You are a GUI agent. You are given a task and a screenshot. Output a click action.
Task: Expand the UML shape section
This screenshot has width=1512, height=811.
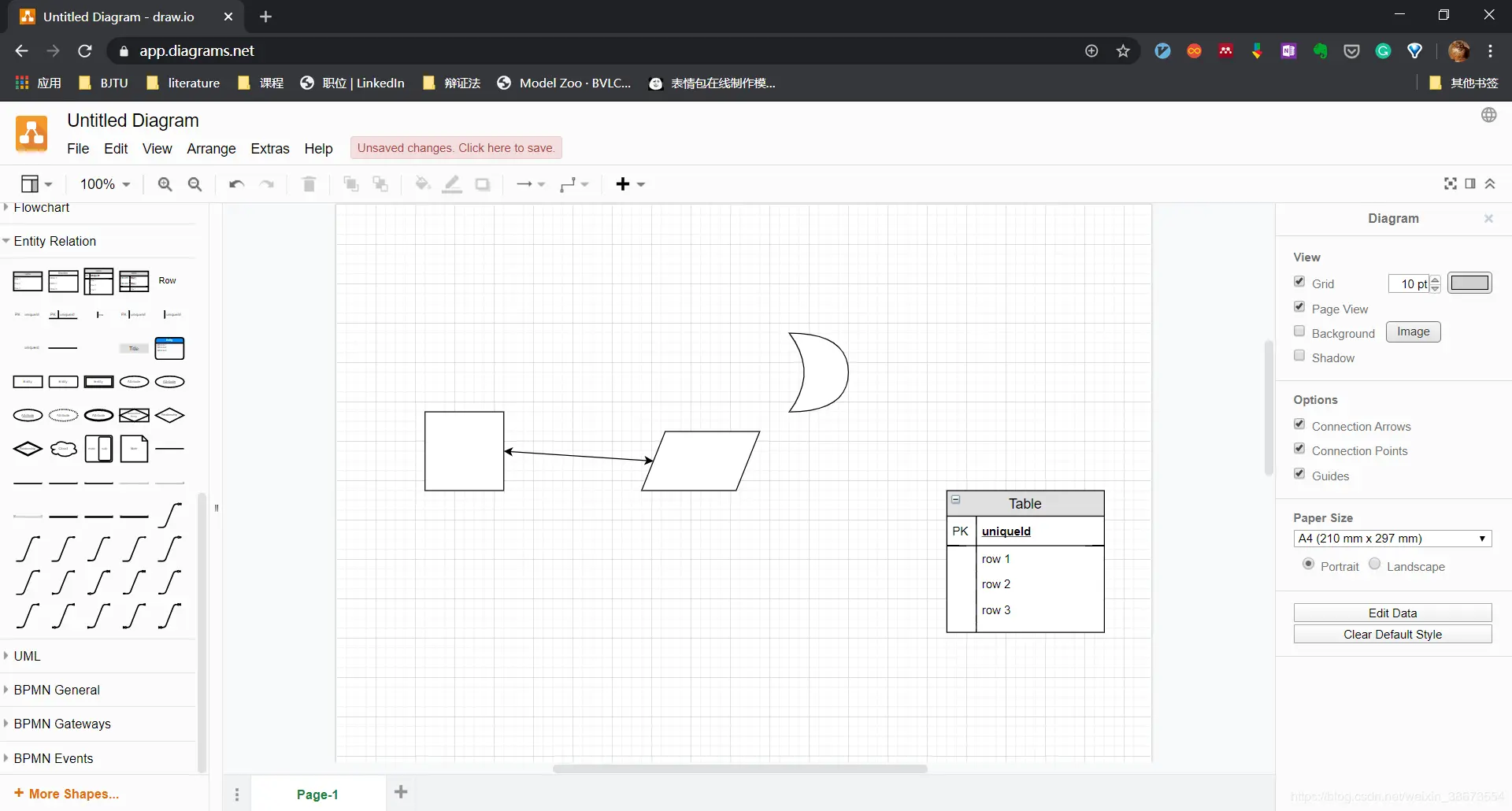28,656
